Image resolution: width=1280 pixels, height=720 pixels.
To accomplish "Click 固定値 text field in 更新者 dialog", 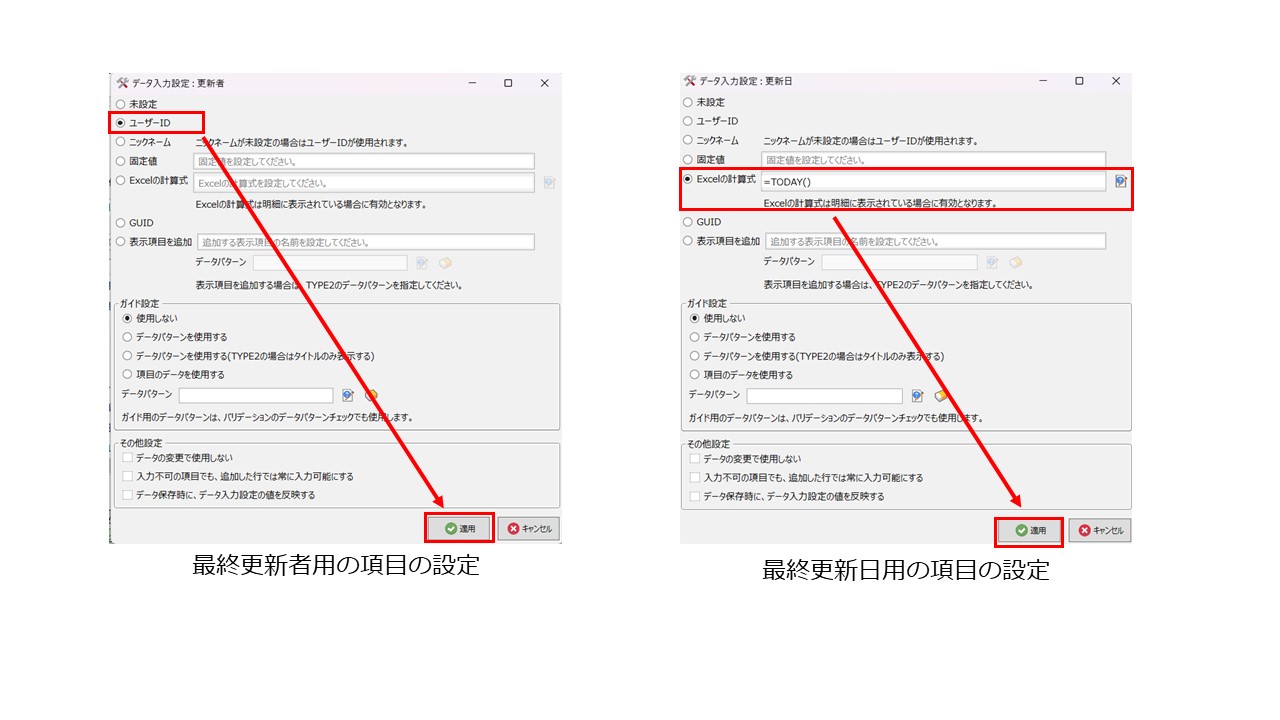I will (x=364, y=161).
